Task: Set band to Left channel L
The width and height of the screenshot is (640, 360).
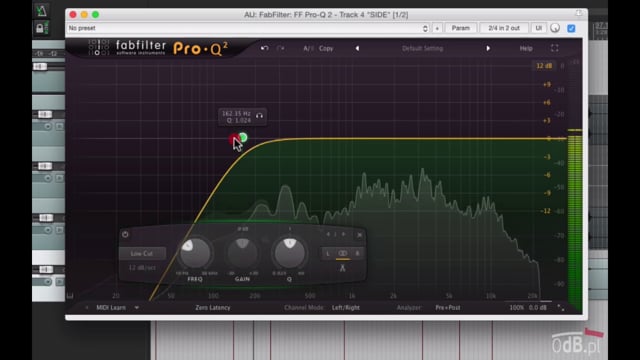Action: [x=327, y=253]
